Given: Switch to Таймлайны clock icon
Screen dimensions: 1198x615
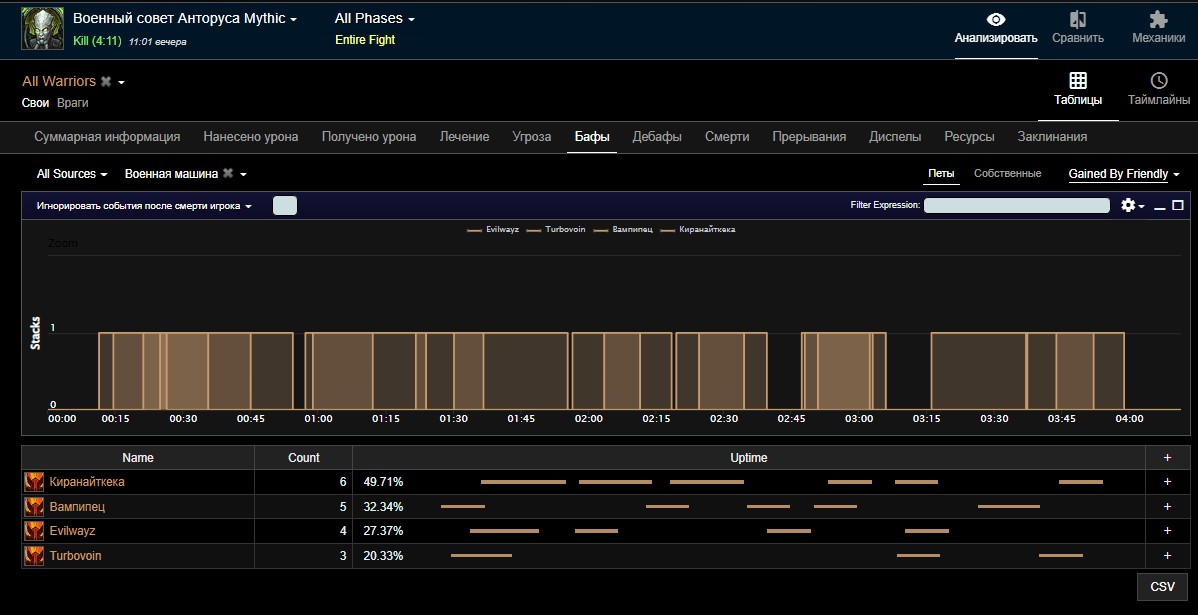Looking at the screenshot, I should coord(1158,81).
